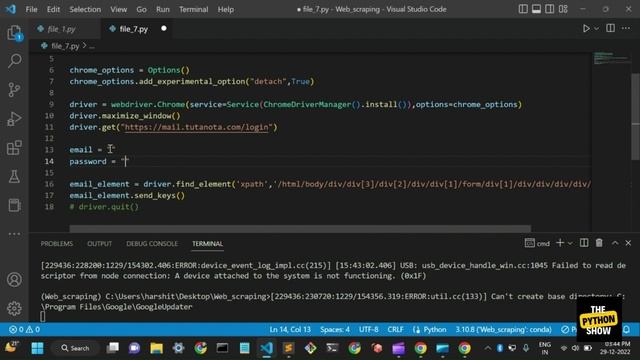Open Sublime Text from the taskbar

point(289,348)
